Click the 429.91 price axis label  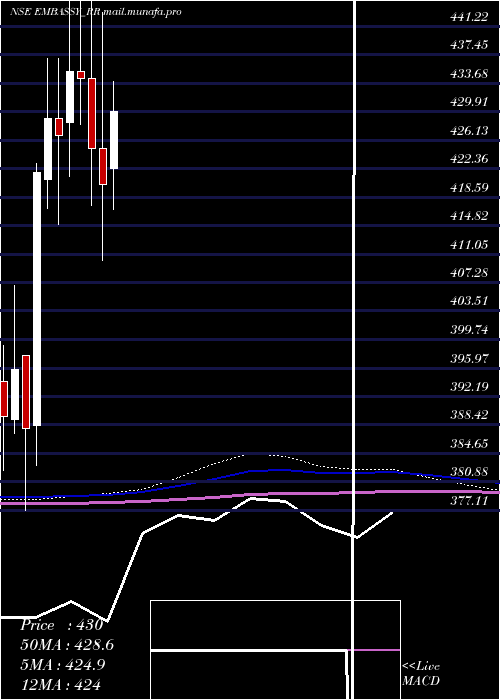[x=468, y=102]
